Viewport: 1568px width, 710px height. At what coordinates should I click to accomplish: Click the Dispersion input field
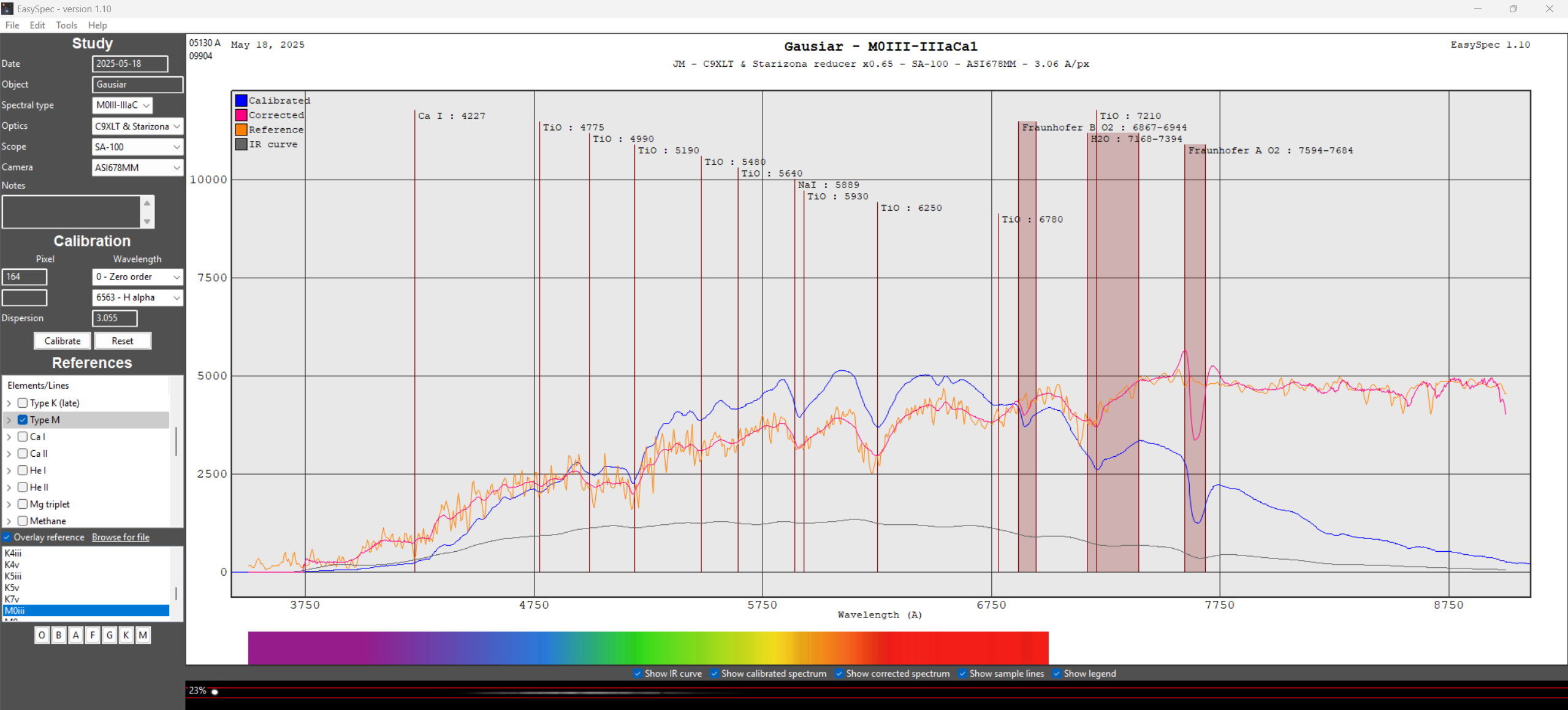[x=114, y=318]
